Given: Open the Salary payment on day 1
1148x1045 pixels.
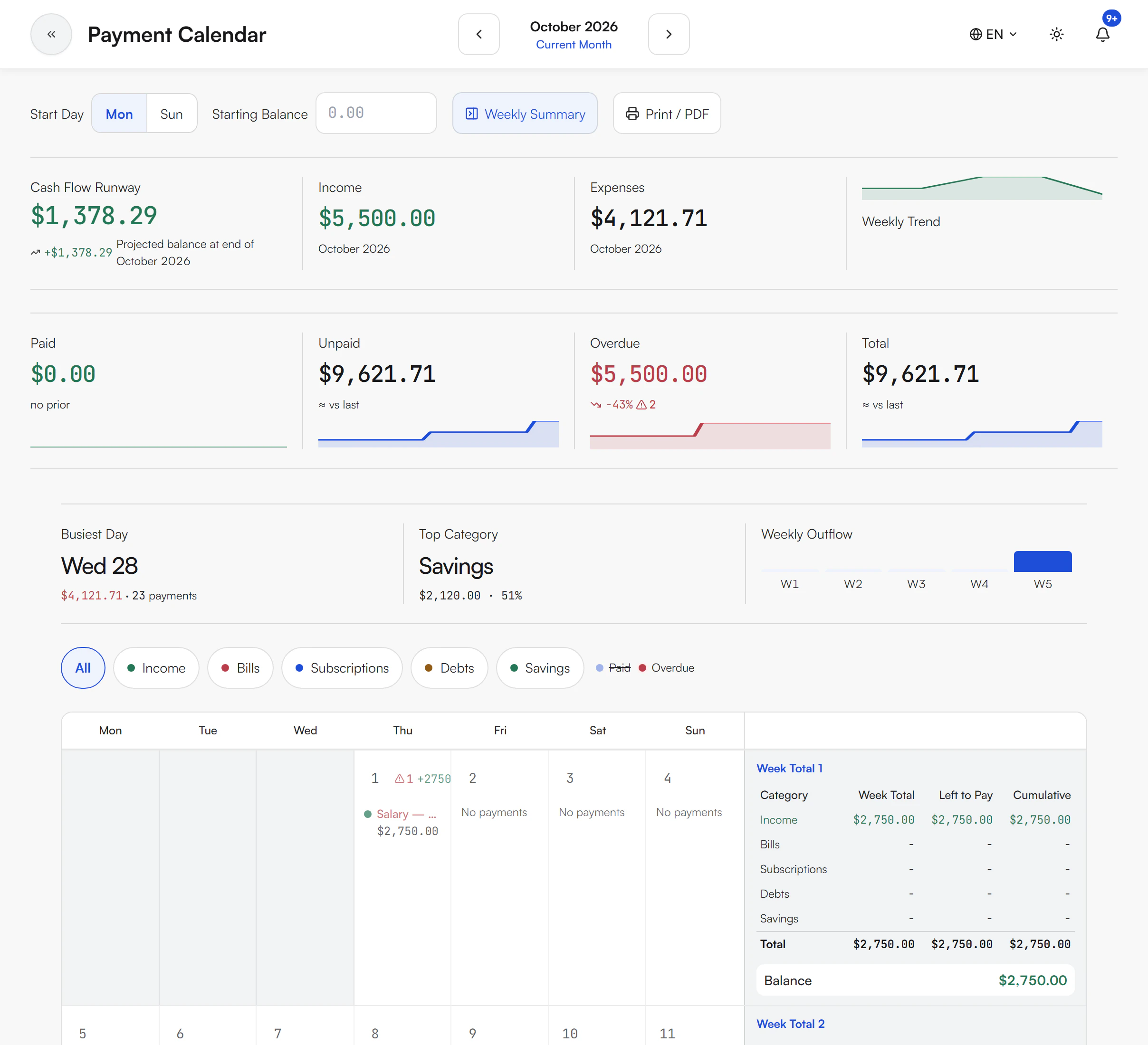Looking at the screenshot, I should [402, 822].
